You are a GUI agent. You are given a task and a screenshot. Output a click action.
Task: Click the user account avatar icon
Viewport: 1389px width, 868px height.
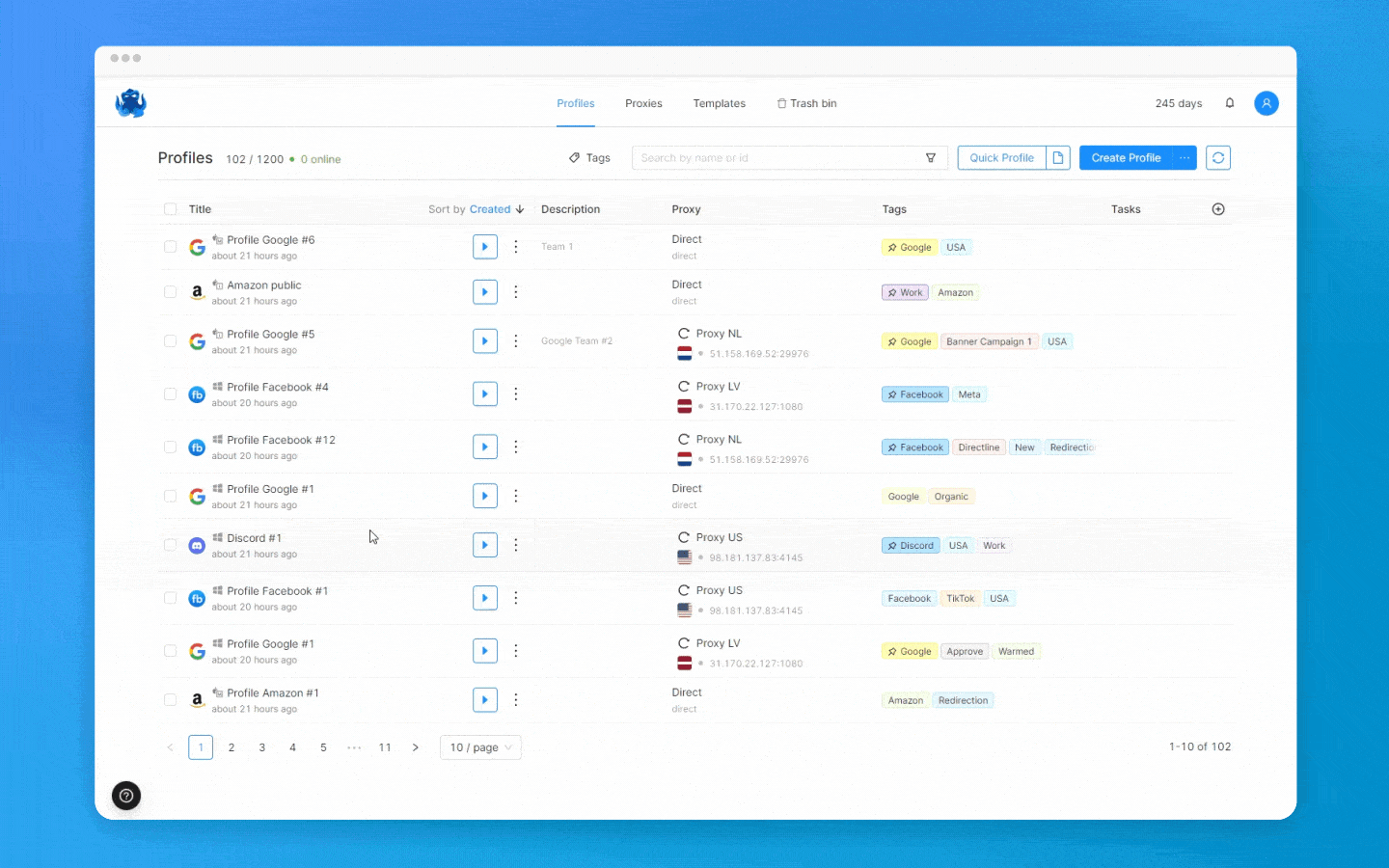1266,103
